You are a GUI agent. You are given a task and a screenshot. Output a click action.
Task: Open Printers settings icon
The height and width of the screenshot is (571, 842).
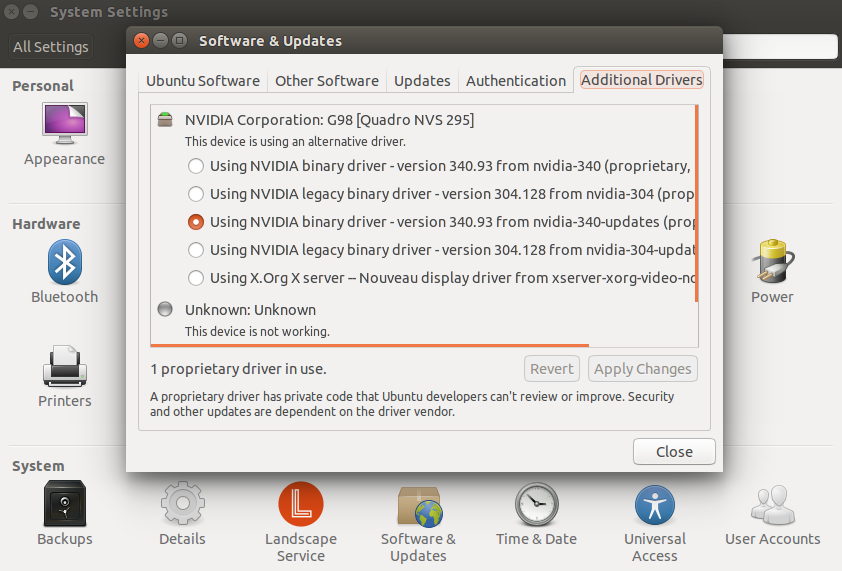coord(64,366)
